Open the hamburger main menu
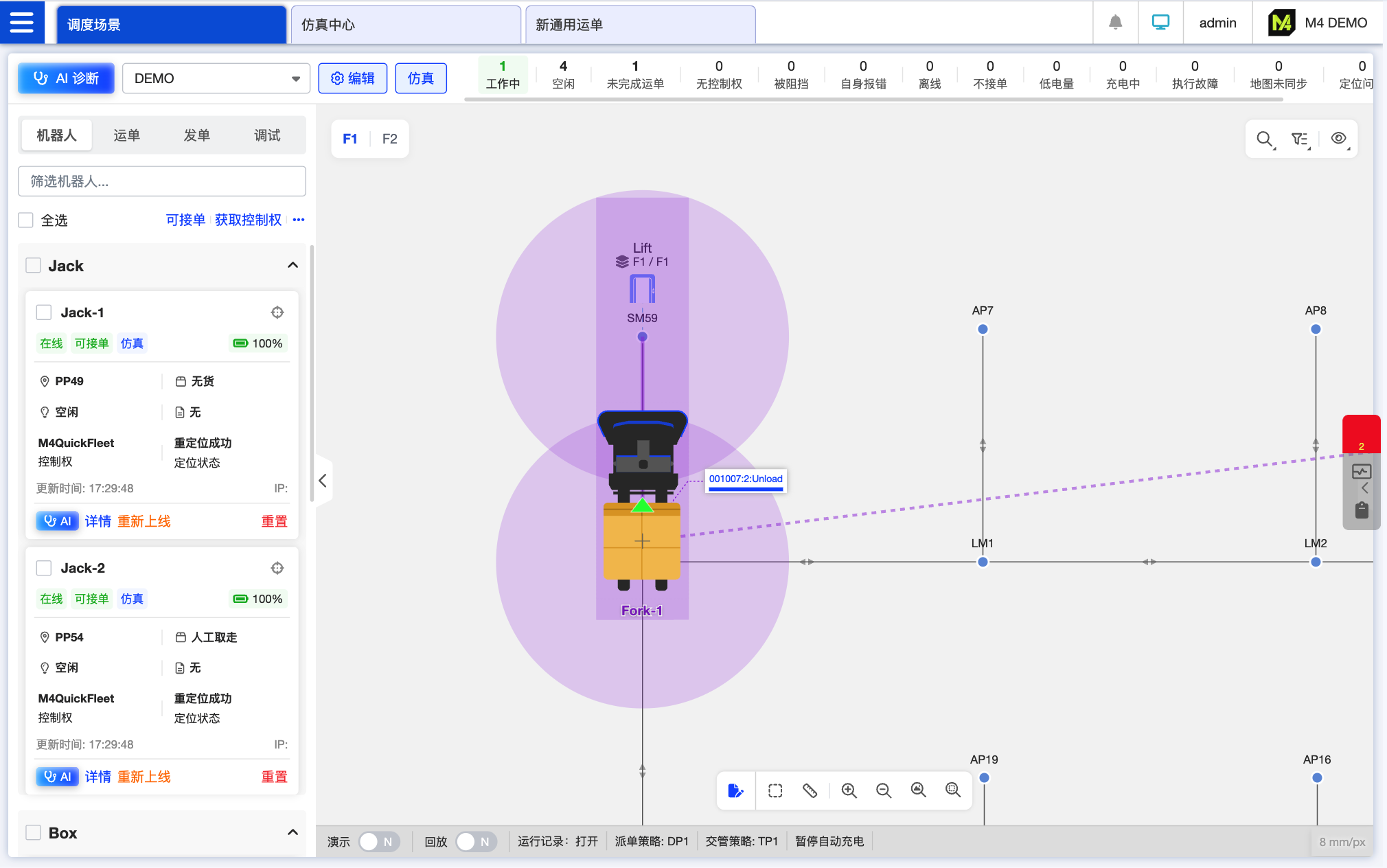Screen dimensions: 1387x868 point(21,23)
